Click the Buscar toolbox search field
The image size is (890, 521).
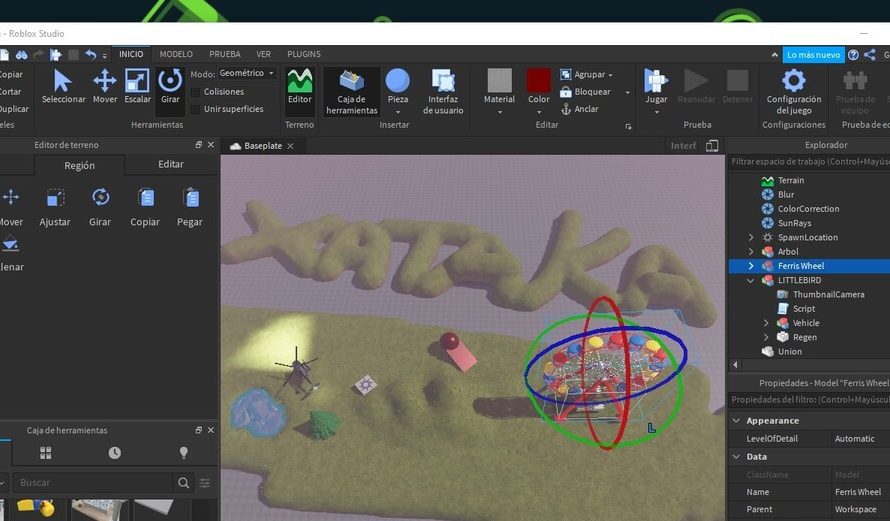[x=94, y=482]
